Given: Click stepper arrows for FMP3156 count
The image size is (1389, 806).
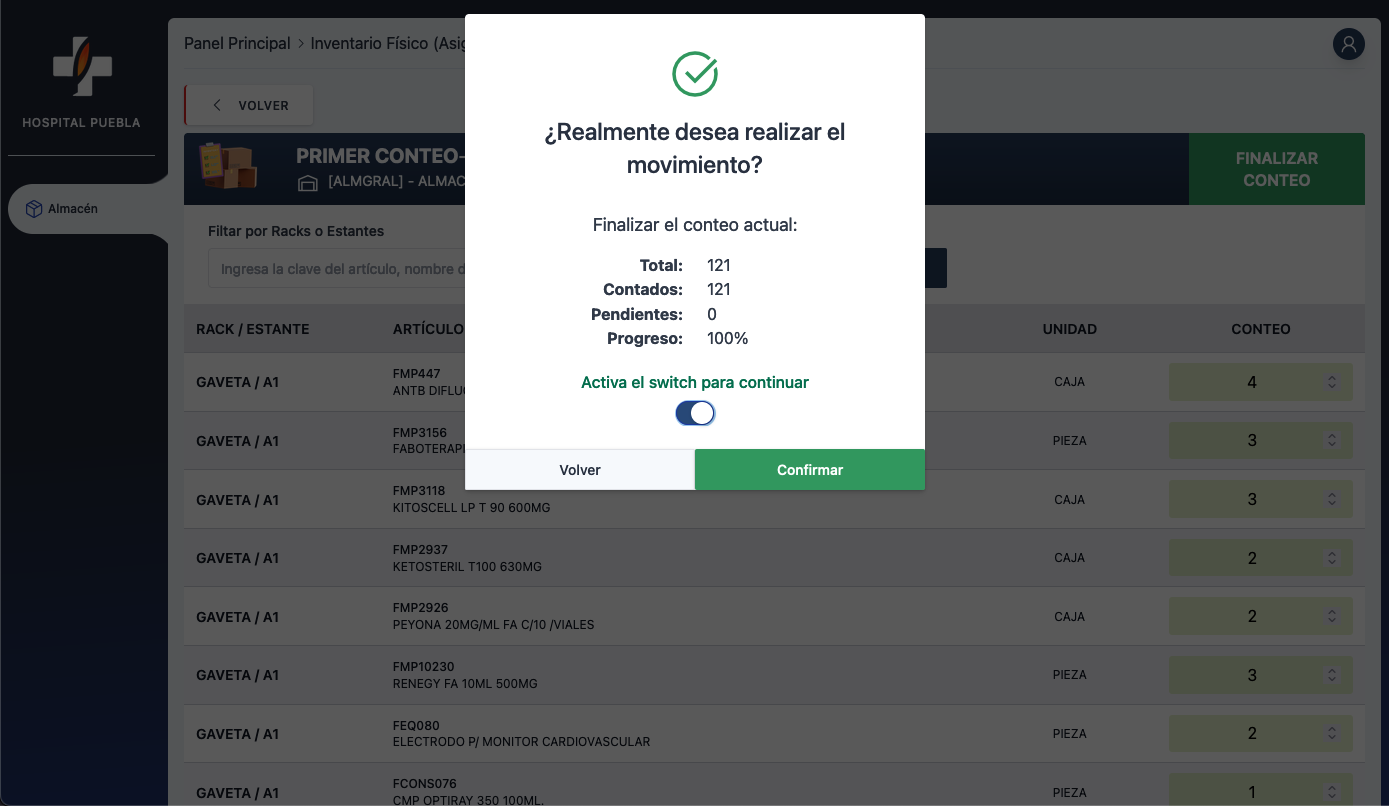Looking at the screenshot, I should coord(1331,441).
